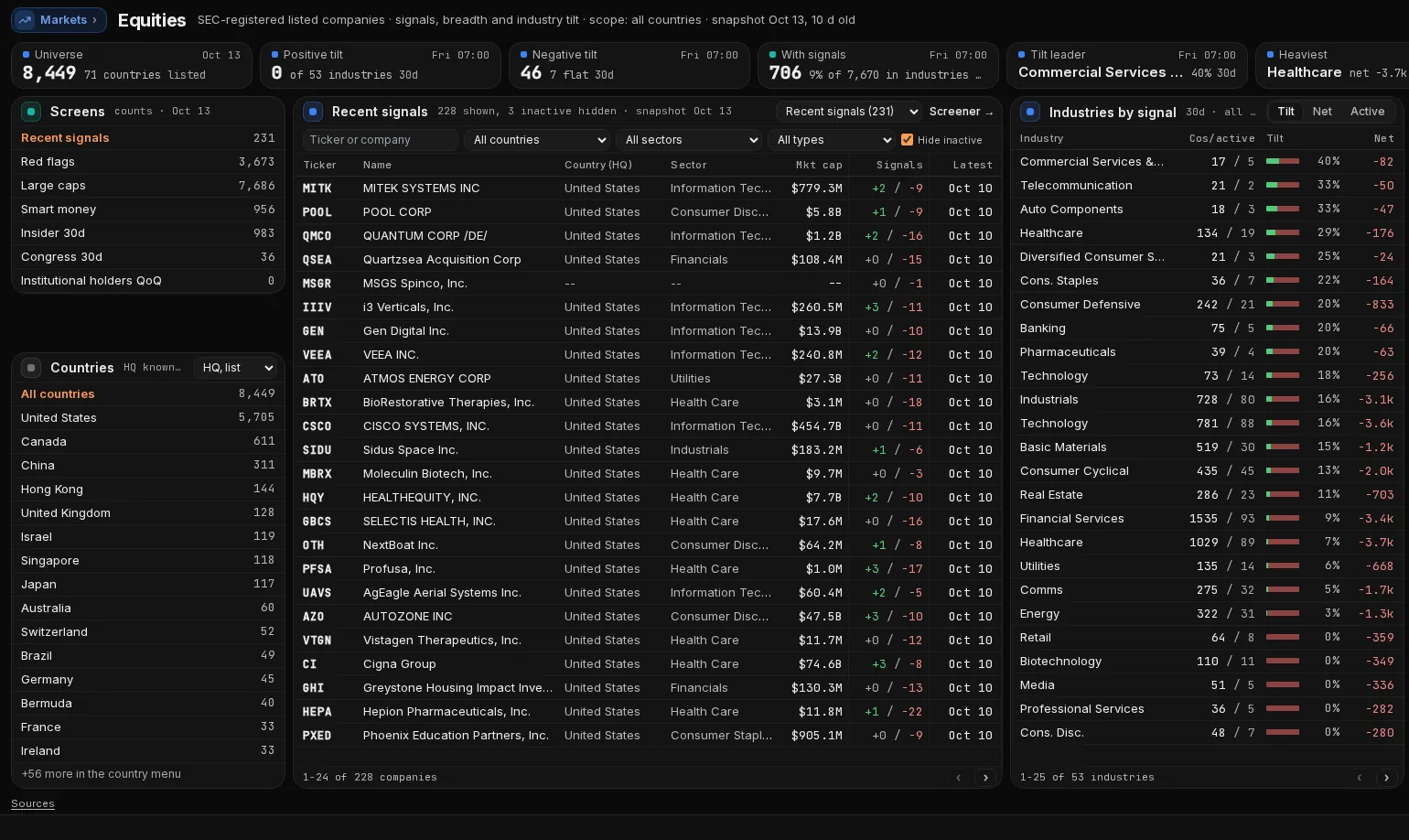Click the Industries by signal panel icon
This screenshot has height=840, width=1409.
point(1030,112)
